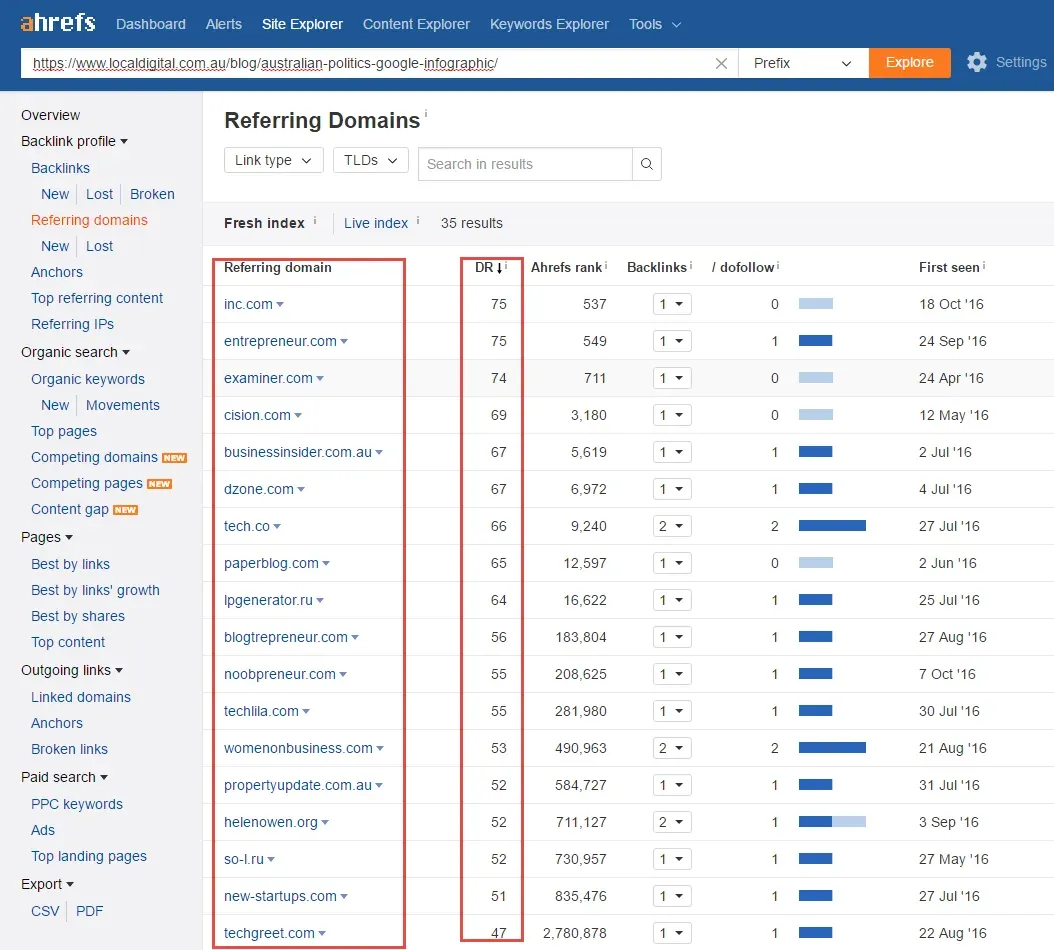The image size is (1054, 950).
Task: Click the orange Explore button
Action: (909, 63)
